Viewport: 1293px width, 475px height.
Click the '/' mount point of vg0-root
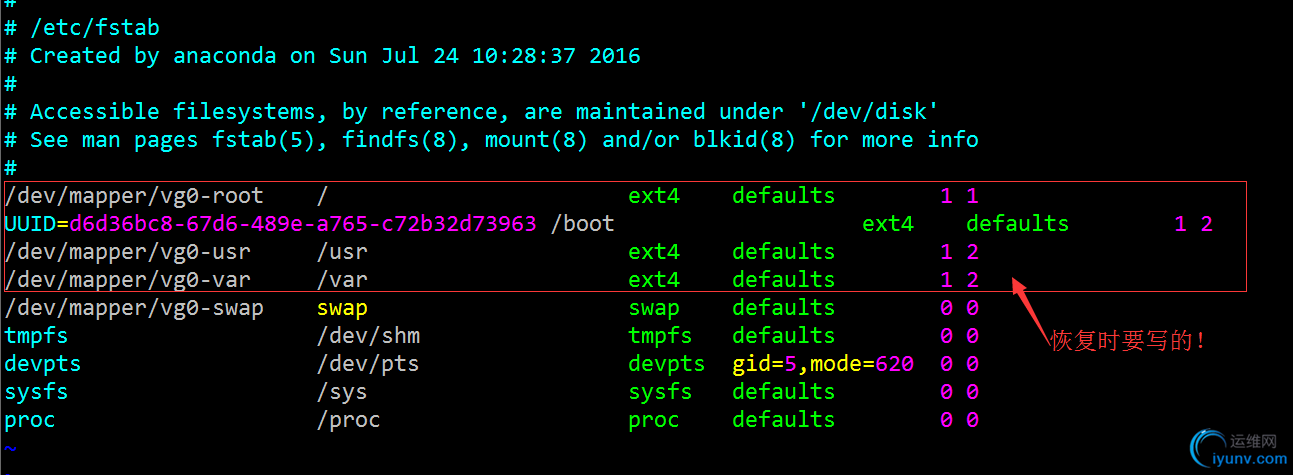click(323, 196)
